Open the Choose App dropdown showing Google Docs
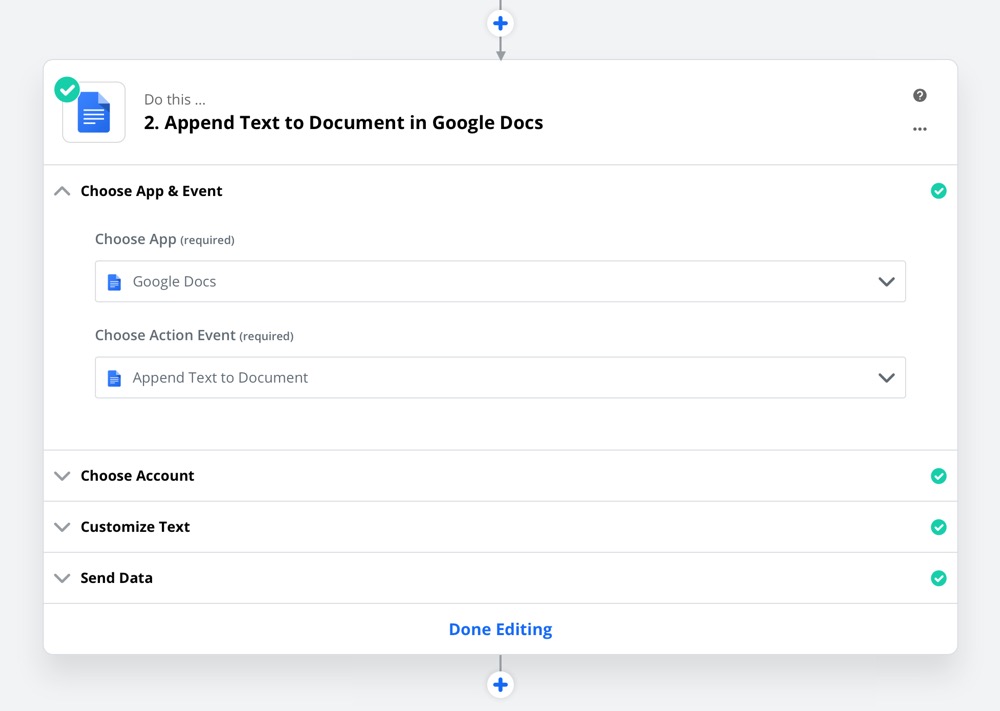 tap(500, 281)
